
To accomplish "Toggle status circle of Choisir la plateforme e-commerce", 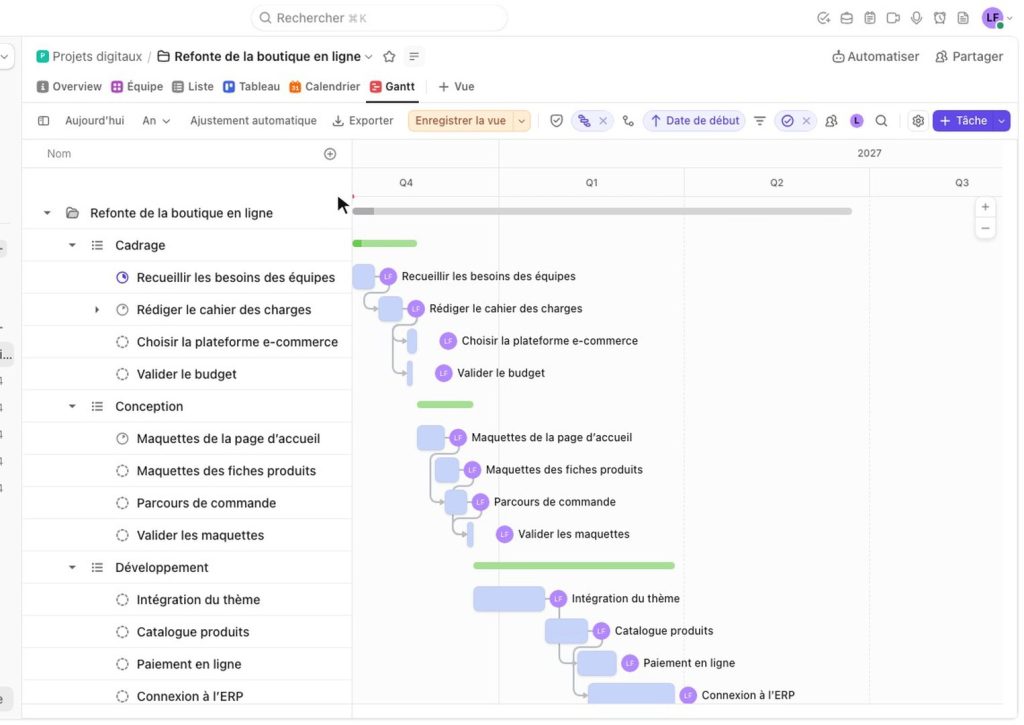I will pyautogui.click(x=122, y=342).
